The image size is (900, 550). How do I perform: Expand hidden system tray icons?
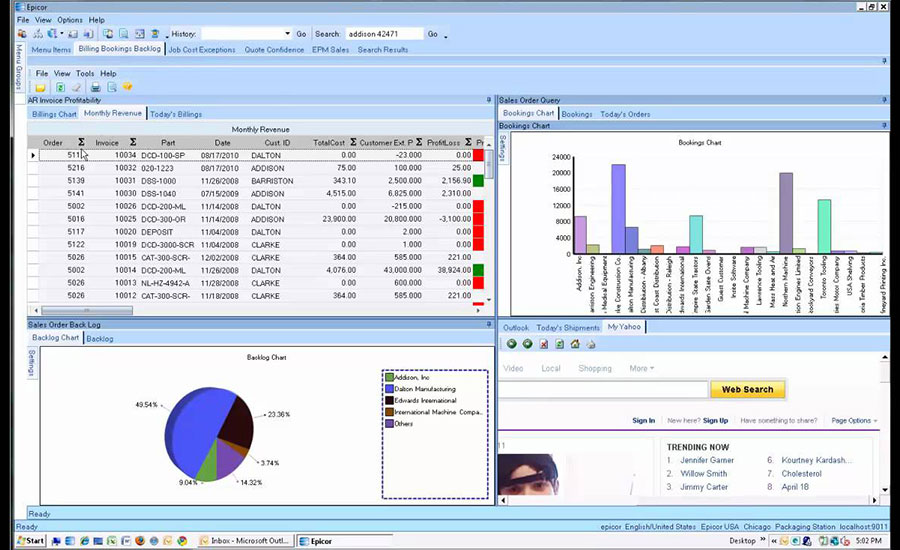[x=774, y=541]
